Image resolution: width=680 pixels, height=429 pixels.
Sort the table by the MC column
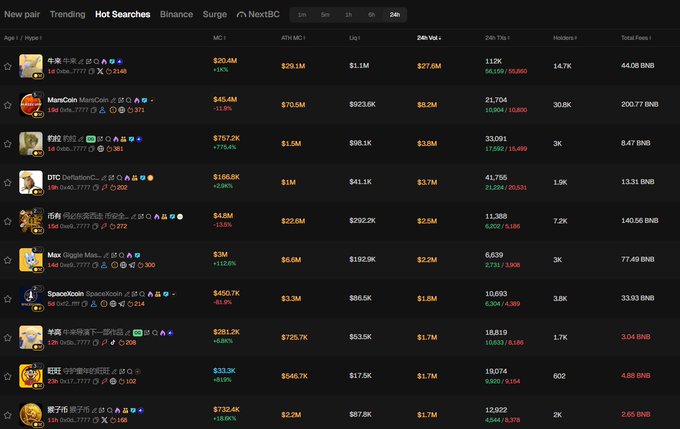(x=219, y=38)
